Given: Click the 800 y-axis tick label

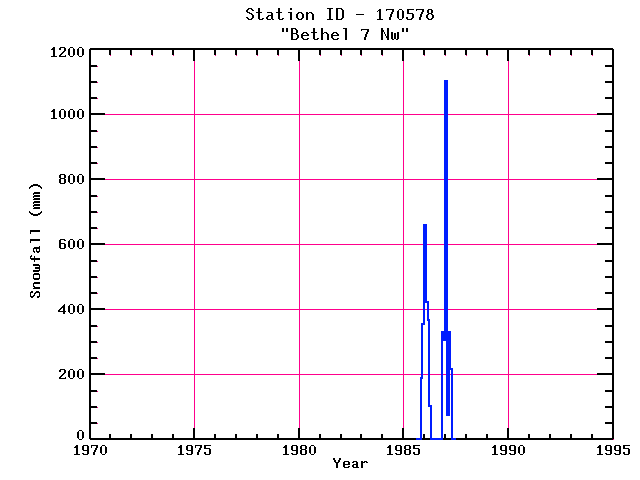Looking at the screenshot, I should tap(71, 179).
